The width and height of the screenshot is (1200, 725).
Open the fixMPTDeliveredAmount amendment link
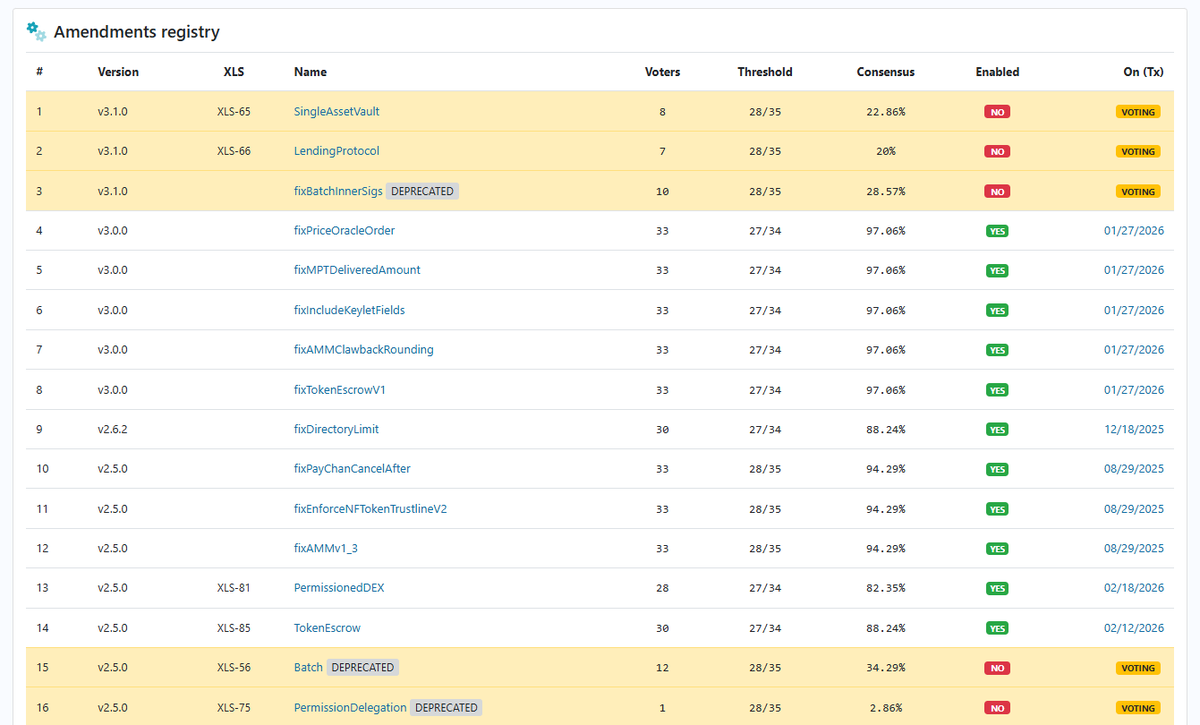(357, 270)
